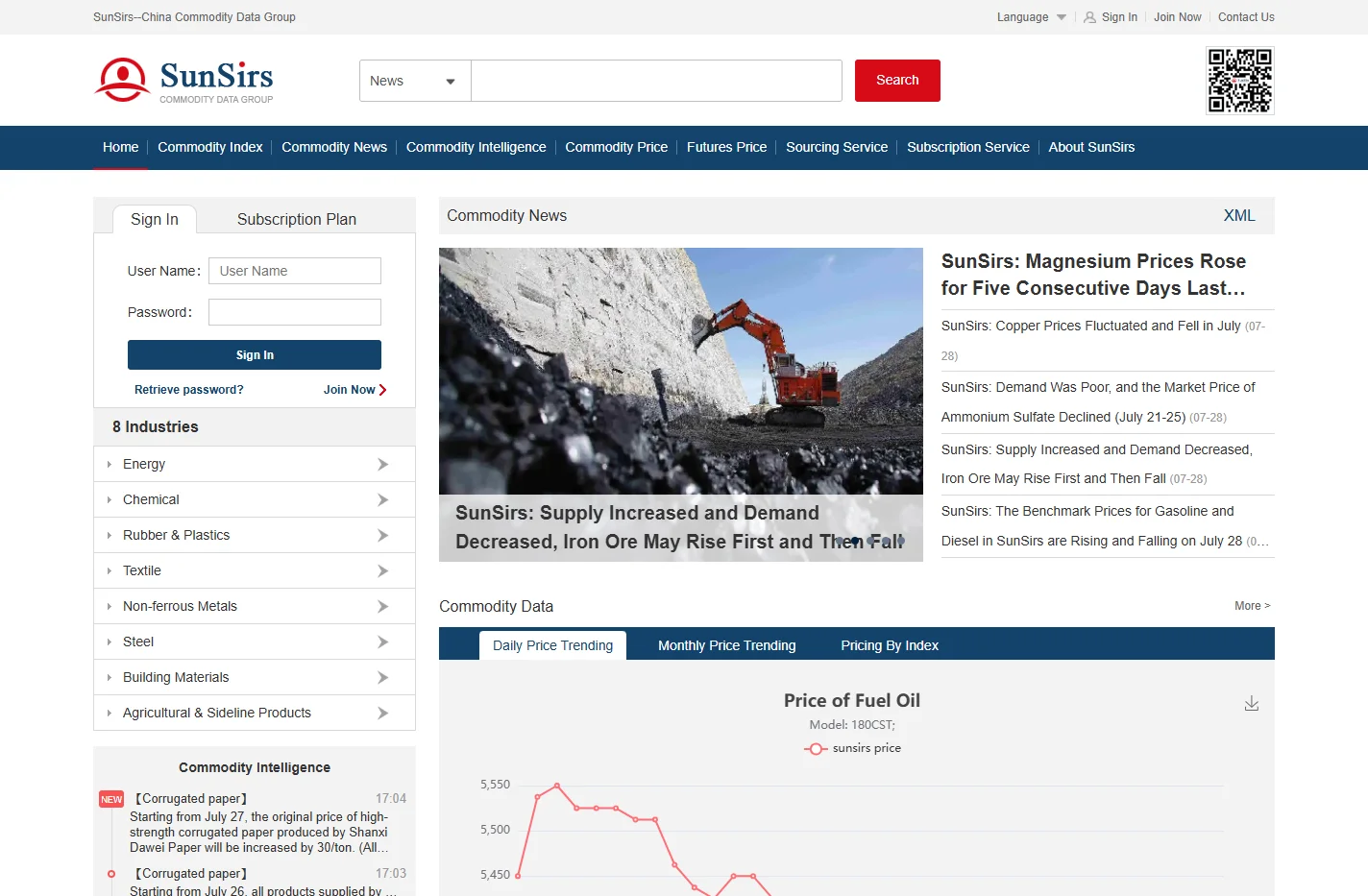Open the Commodity News menu
Image resolution: width=1368 pixels, height=896 pixels.
point(334,147)
